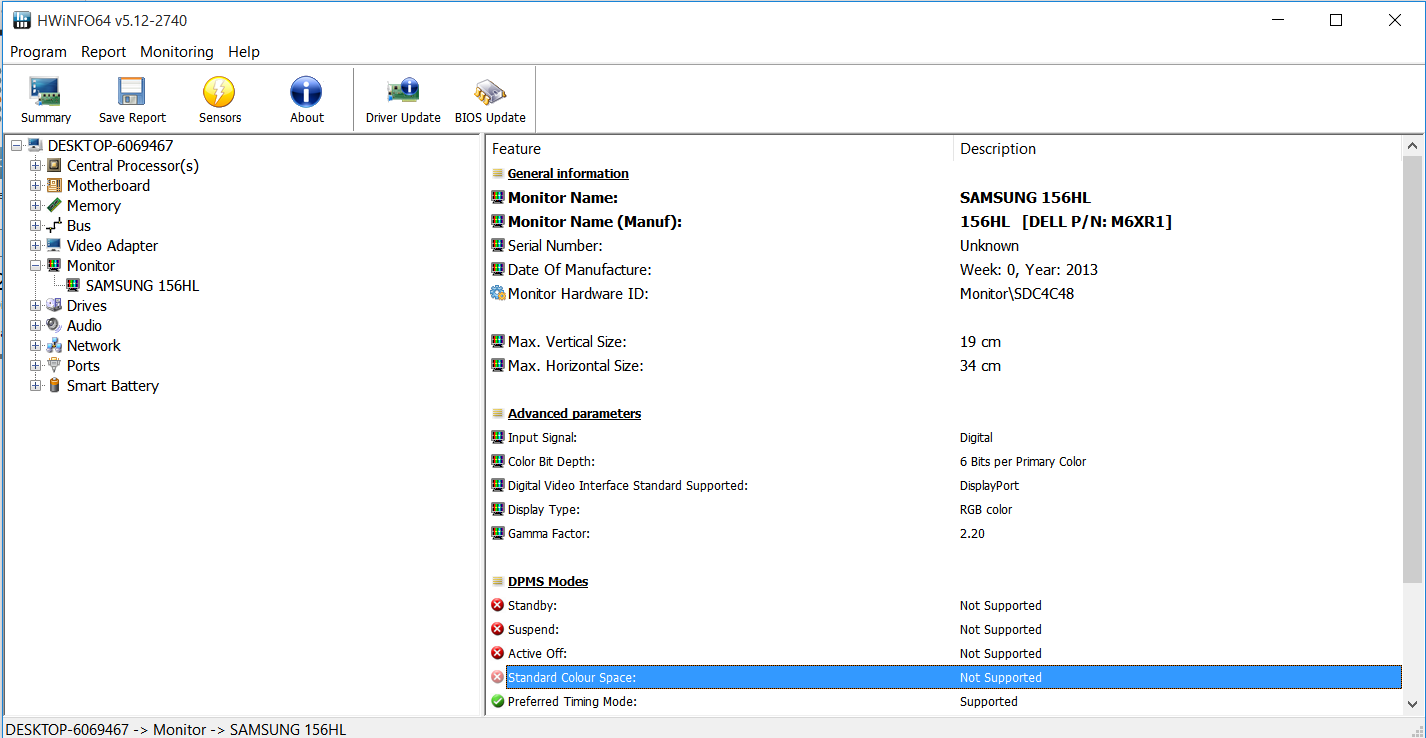1426x738 pixels.
Task: Click the Drives tree icon
Action: click(54, 306)
